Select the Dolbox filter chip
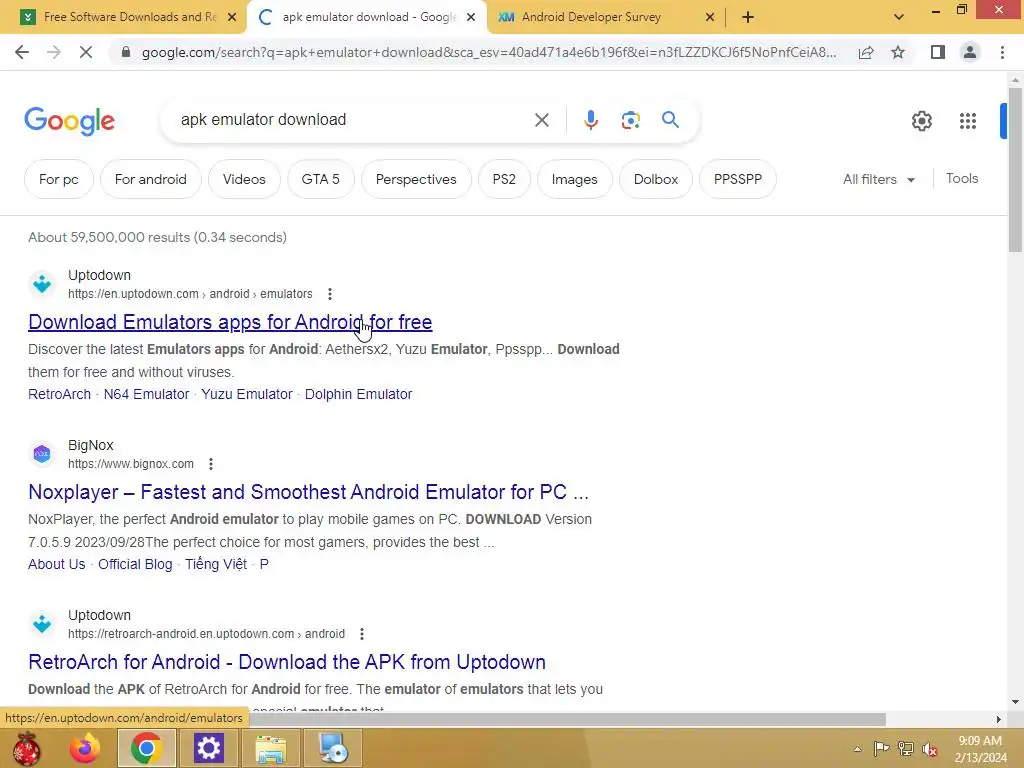Image resolution: width=1024 pixels, height=768 pixels. click(x=656, y=179)
